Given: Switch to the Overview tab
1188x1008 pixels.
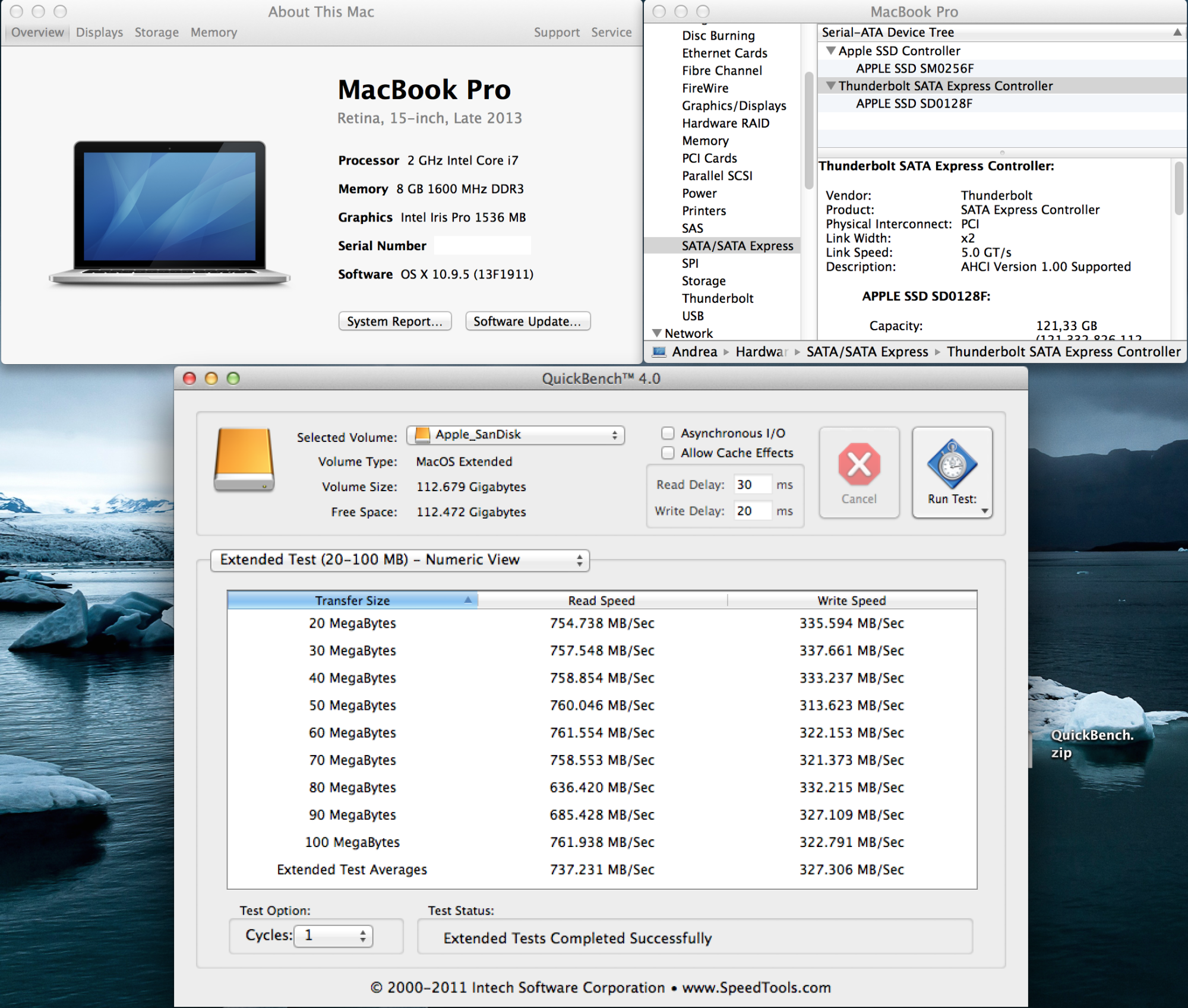Looking at the screenshot, I should pos(37,32).
